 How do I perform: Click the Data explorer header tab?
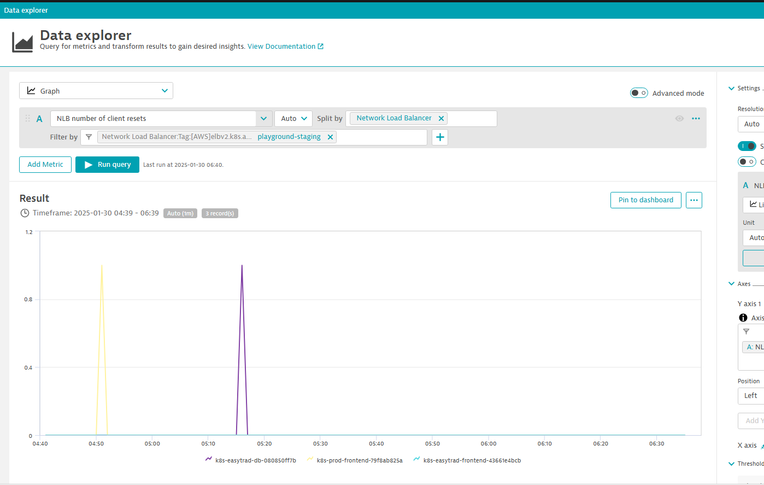pyautogui.click(x=26, y=10)
